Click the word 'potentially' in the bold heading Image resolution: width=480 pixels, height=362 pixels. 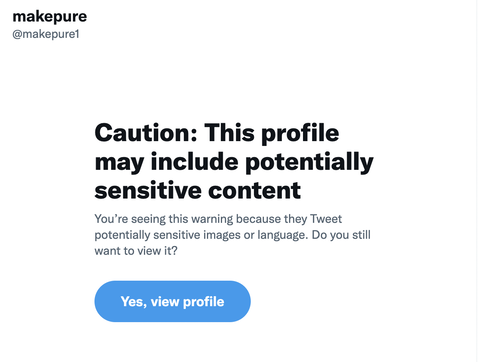point(309,163)
